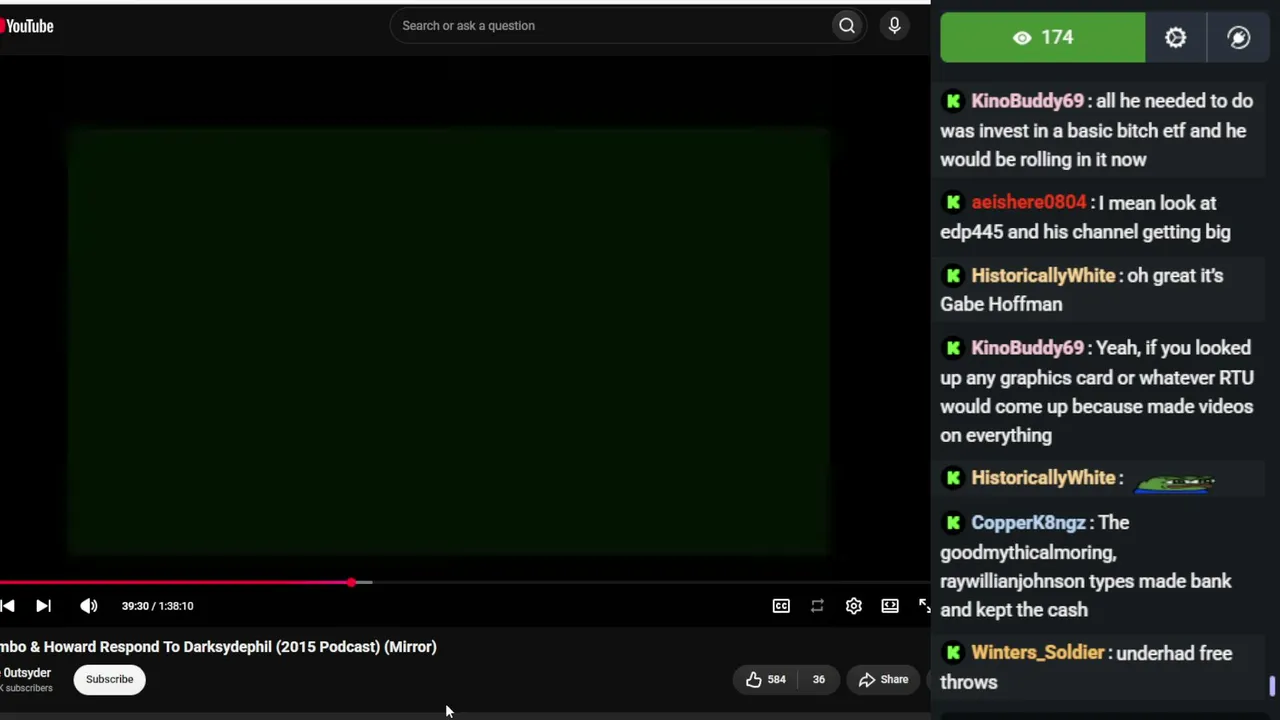Click the chat scrollbar thumb

(x=1272, y=686)
